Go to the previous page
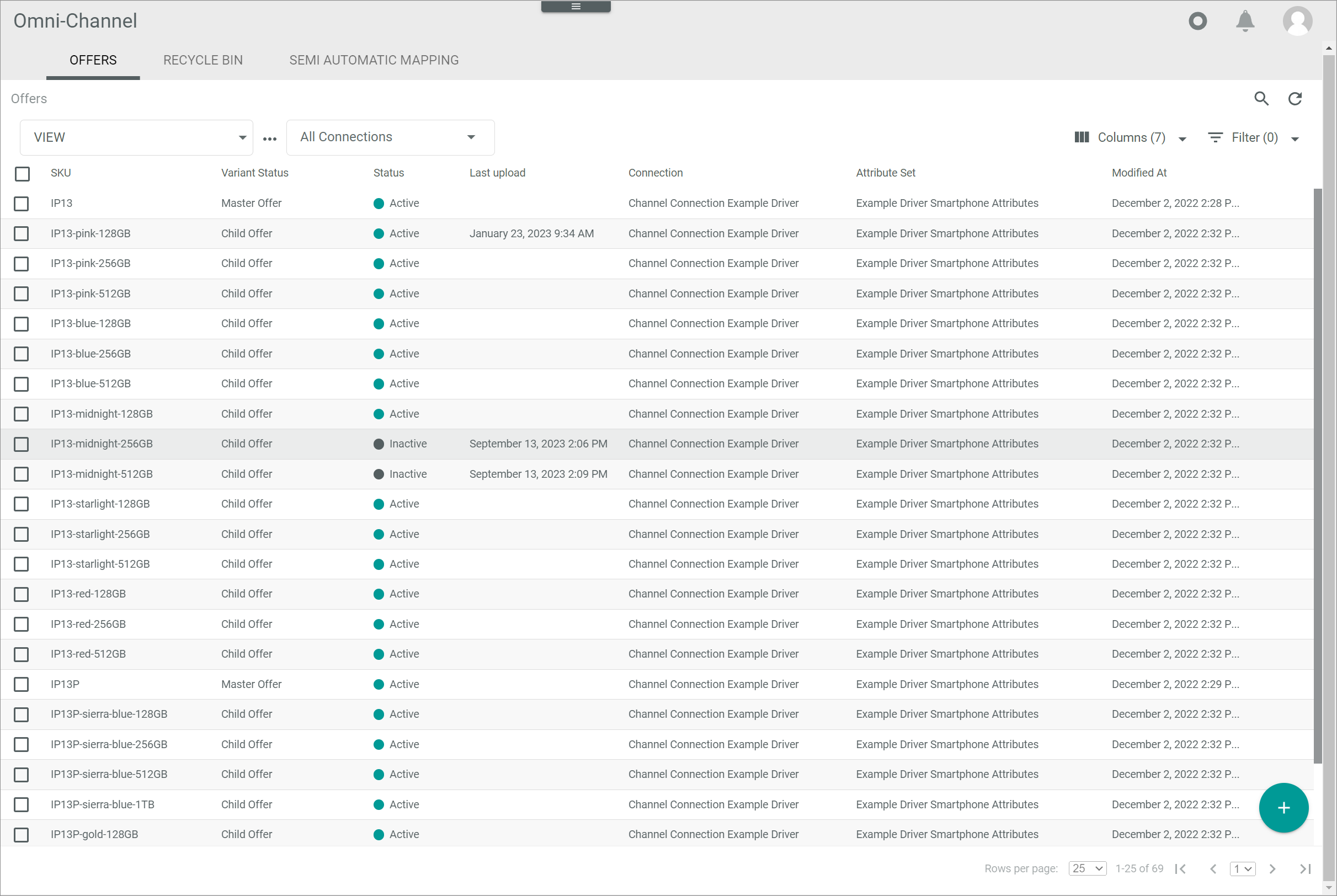Screen dimensions: 1337x896 [x=1212, y=868]
